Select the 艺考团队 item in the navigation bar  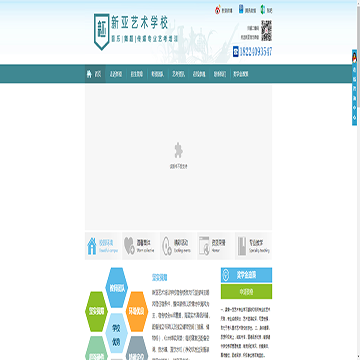pyautogui.click(x=178, y=74)
